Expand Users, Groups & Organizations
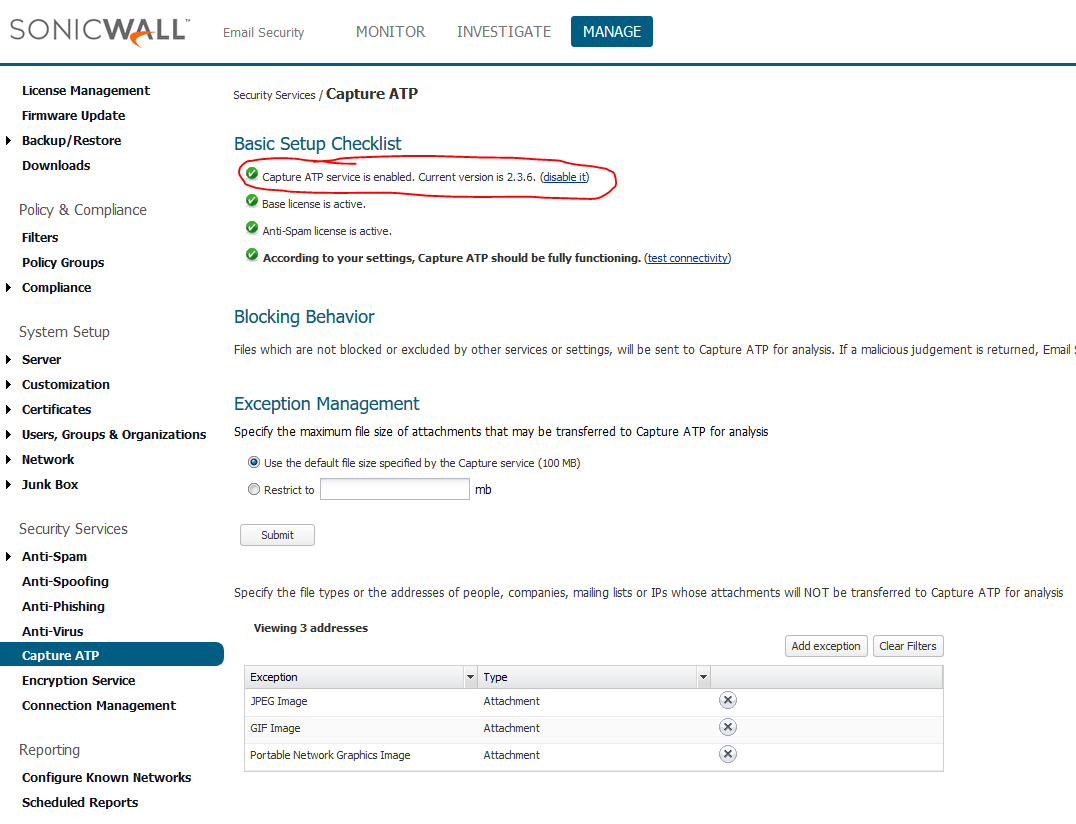The image size is (1076, 824). [8, 434]
